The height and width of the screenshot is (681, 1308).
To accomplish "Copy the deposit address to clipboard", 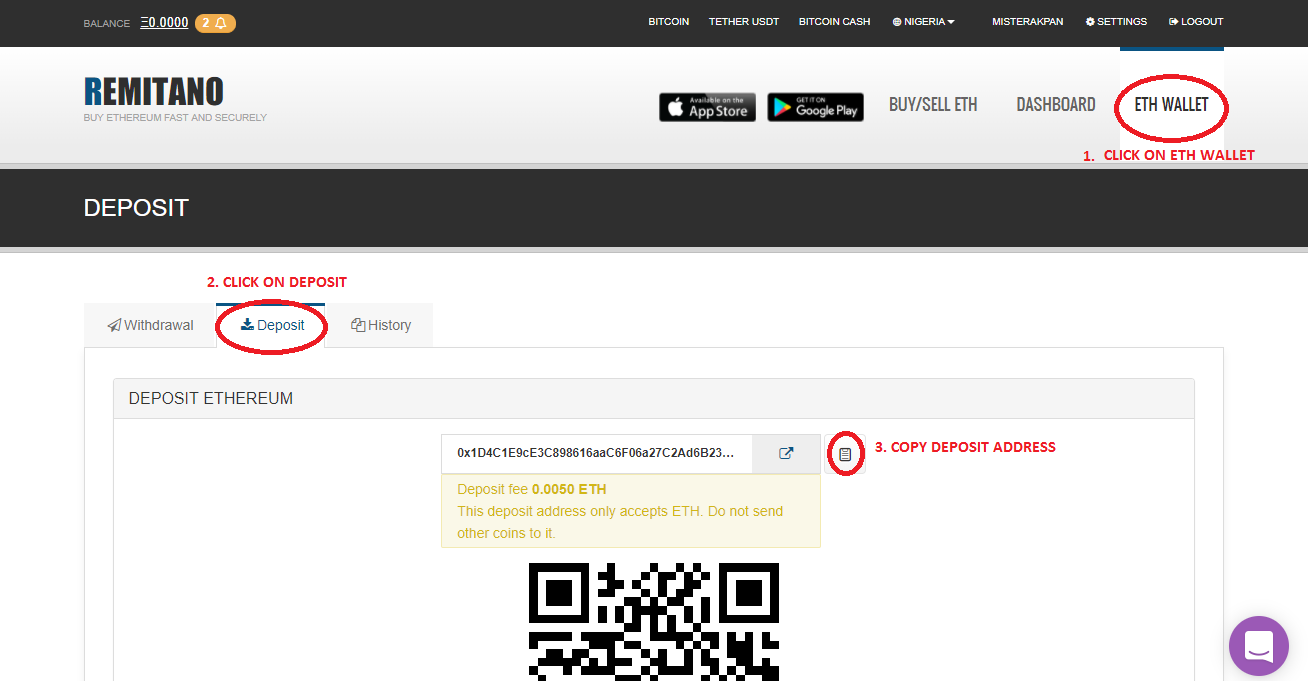I will (x=845, y=454).
